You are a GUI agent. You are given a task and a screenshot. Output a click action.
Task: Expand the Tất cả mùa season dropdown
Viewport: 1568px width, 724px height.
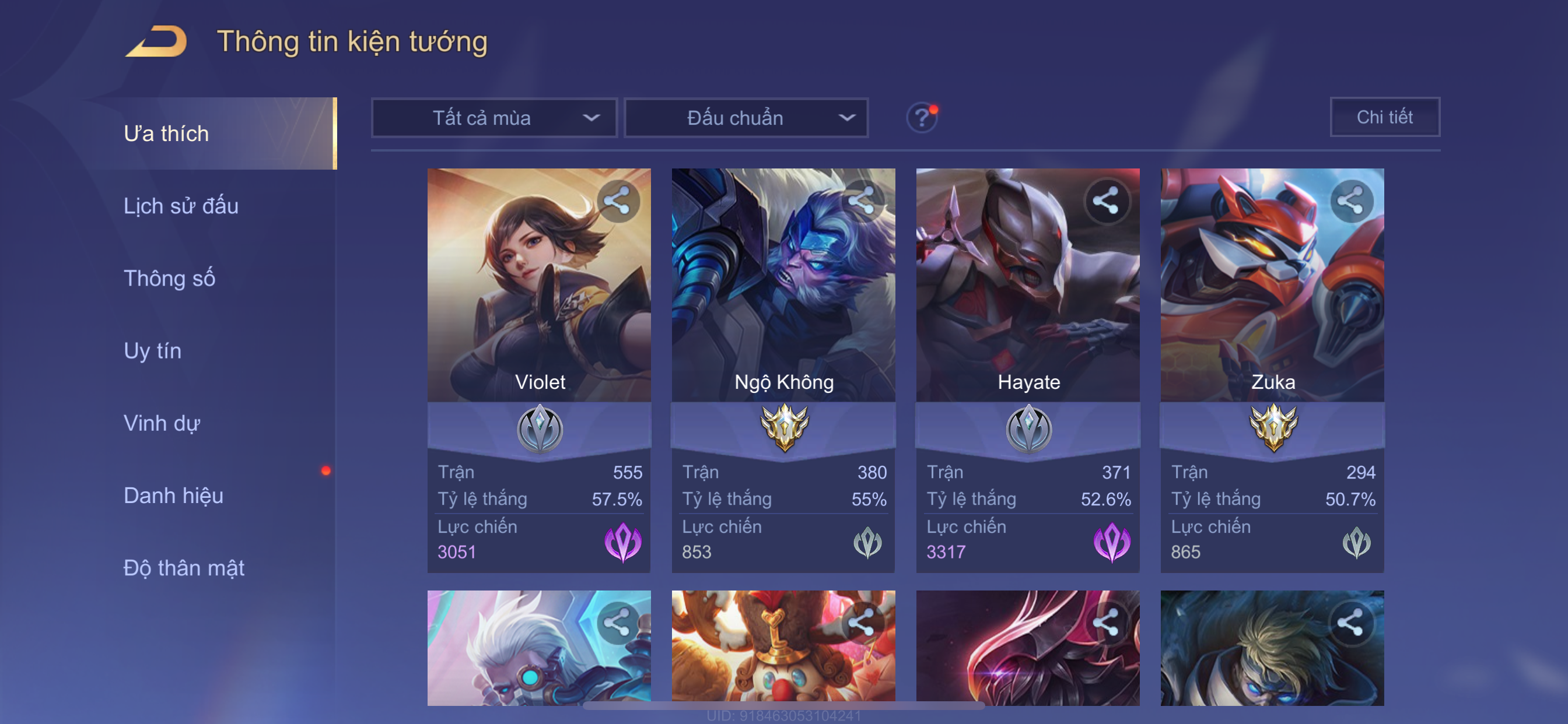494,118
